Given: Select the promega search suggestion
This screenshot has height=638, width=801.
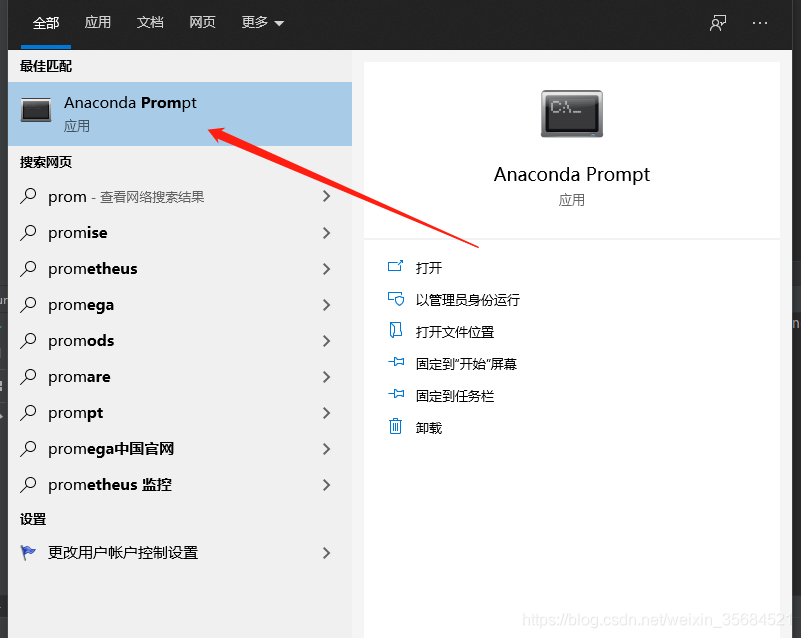Looking at the screenshot, I should [x=180, y=305].
